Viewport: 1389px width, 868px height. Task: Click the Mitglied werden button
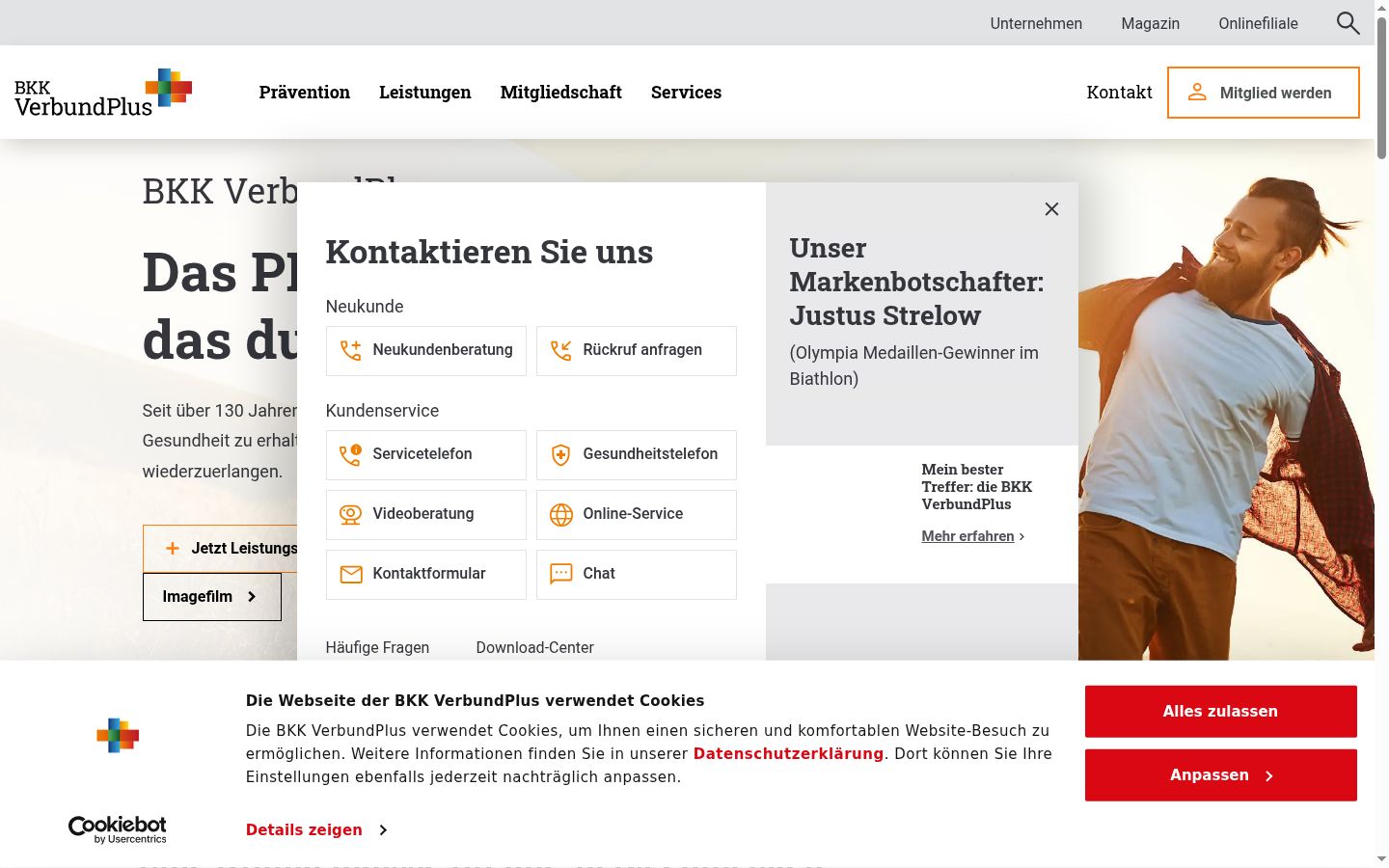(1264, 93)
